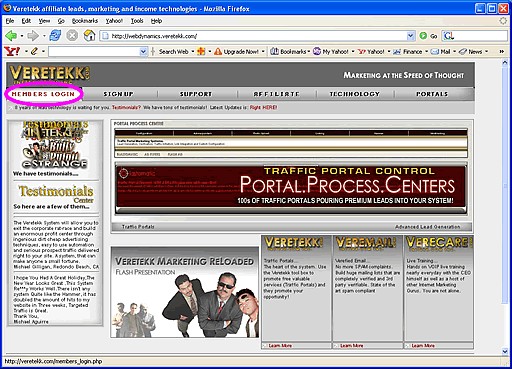512x369 pixels.
Task: Click the page vertical scrollbar track
Action: pos(505,207)
